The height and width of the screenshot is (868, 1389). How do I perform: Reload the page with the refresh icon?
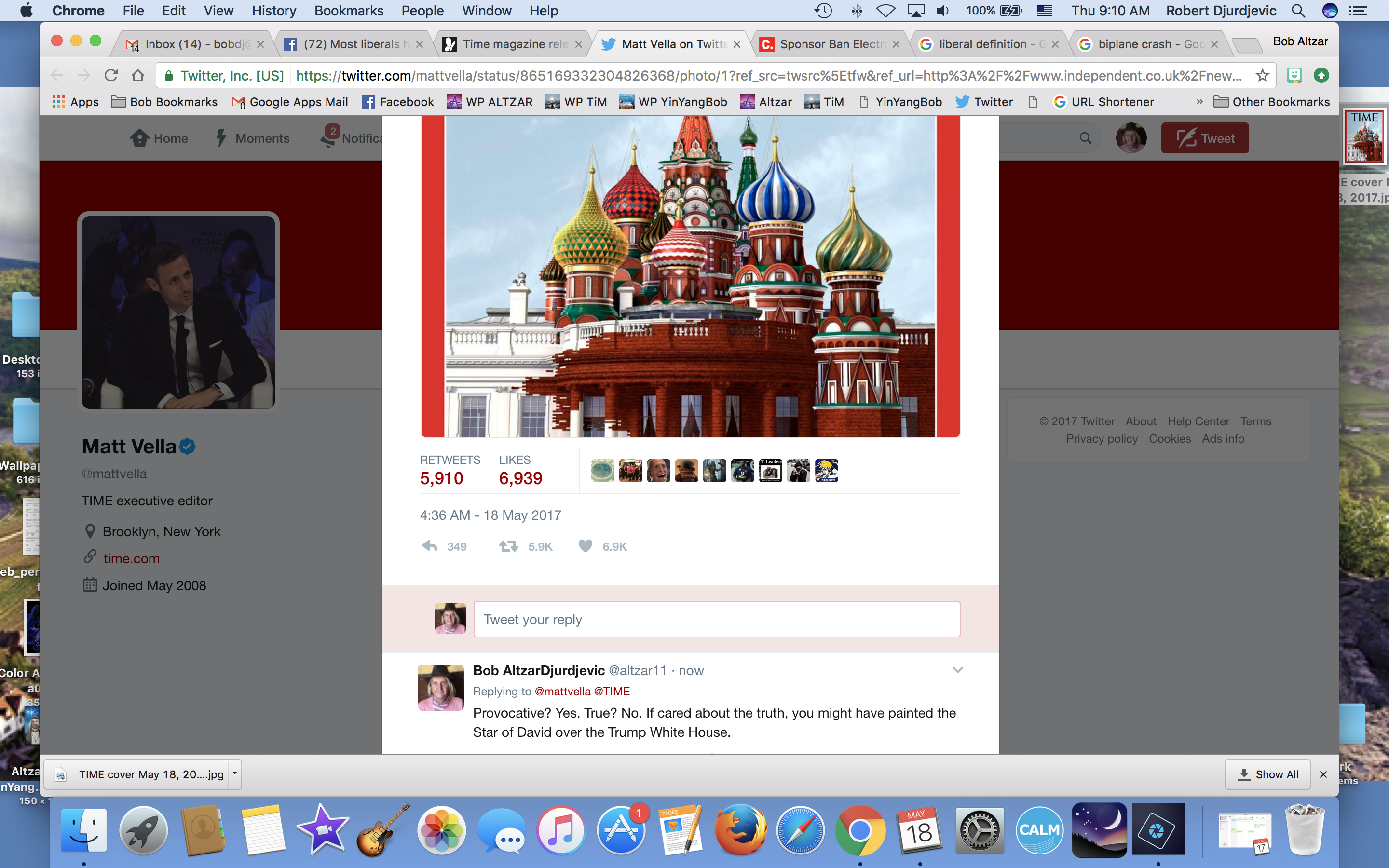point(111,75)
